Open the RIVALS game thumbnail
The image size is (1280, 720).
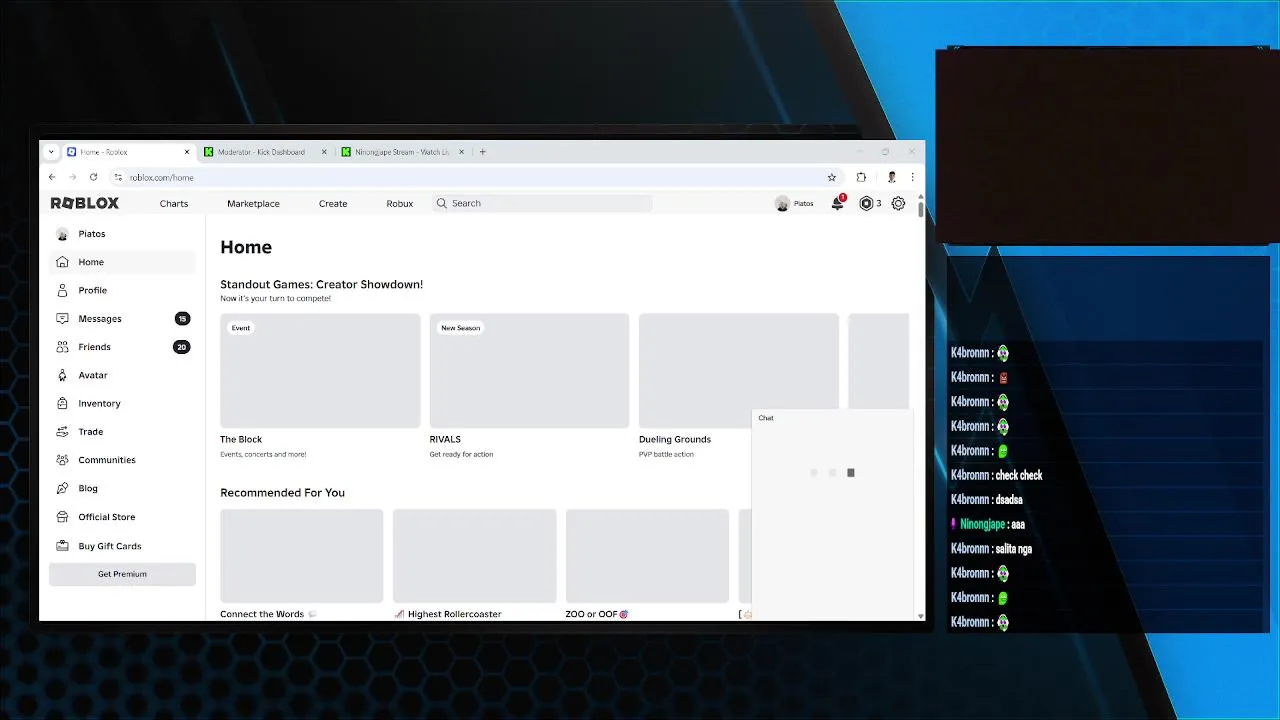pyautogui.click(x=529, y=371)
